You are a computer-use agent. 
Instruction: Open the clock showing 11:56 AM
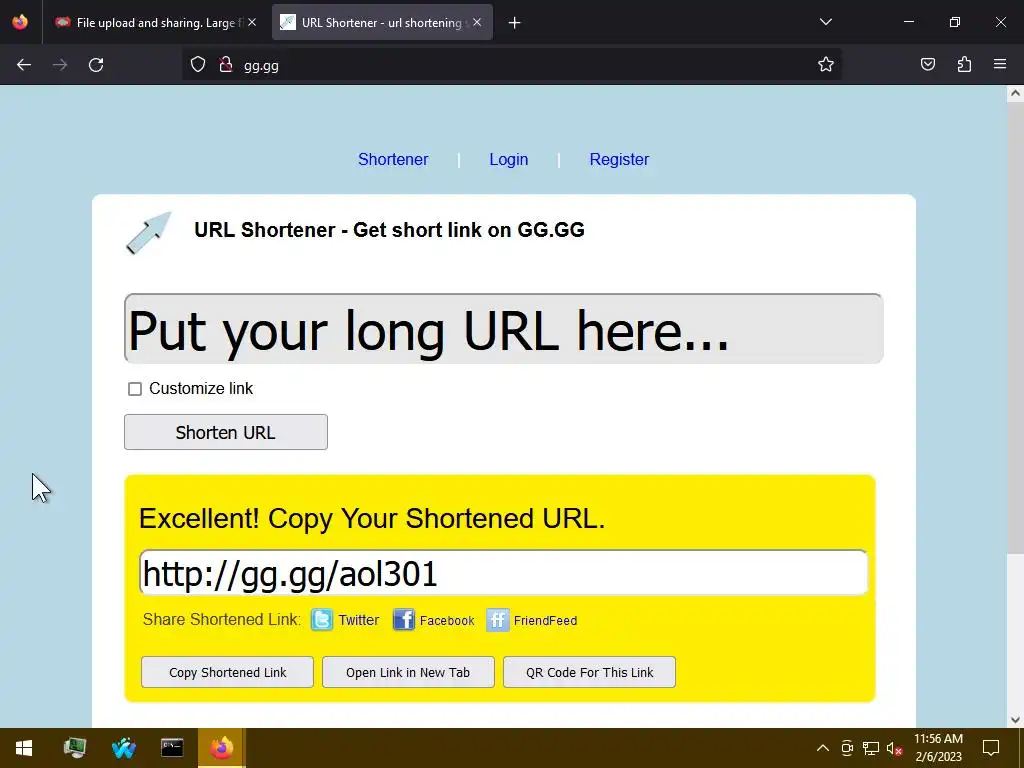pyautogui.click(x=938, y=748)
